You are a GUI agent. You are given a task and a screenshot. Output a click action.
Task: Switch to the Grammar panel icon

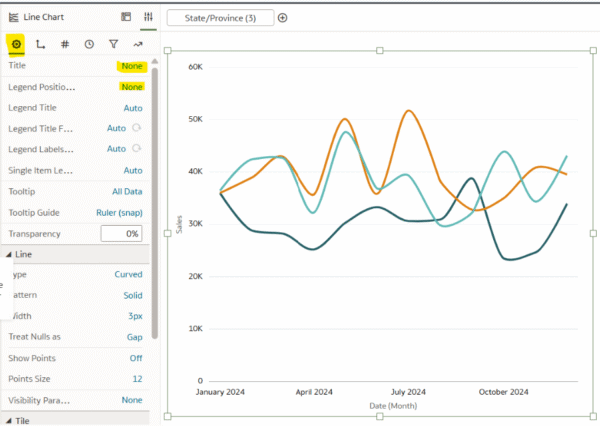pyautogui.click(x=126, y=16)
